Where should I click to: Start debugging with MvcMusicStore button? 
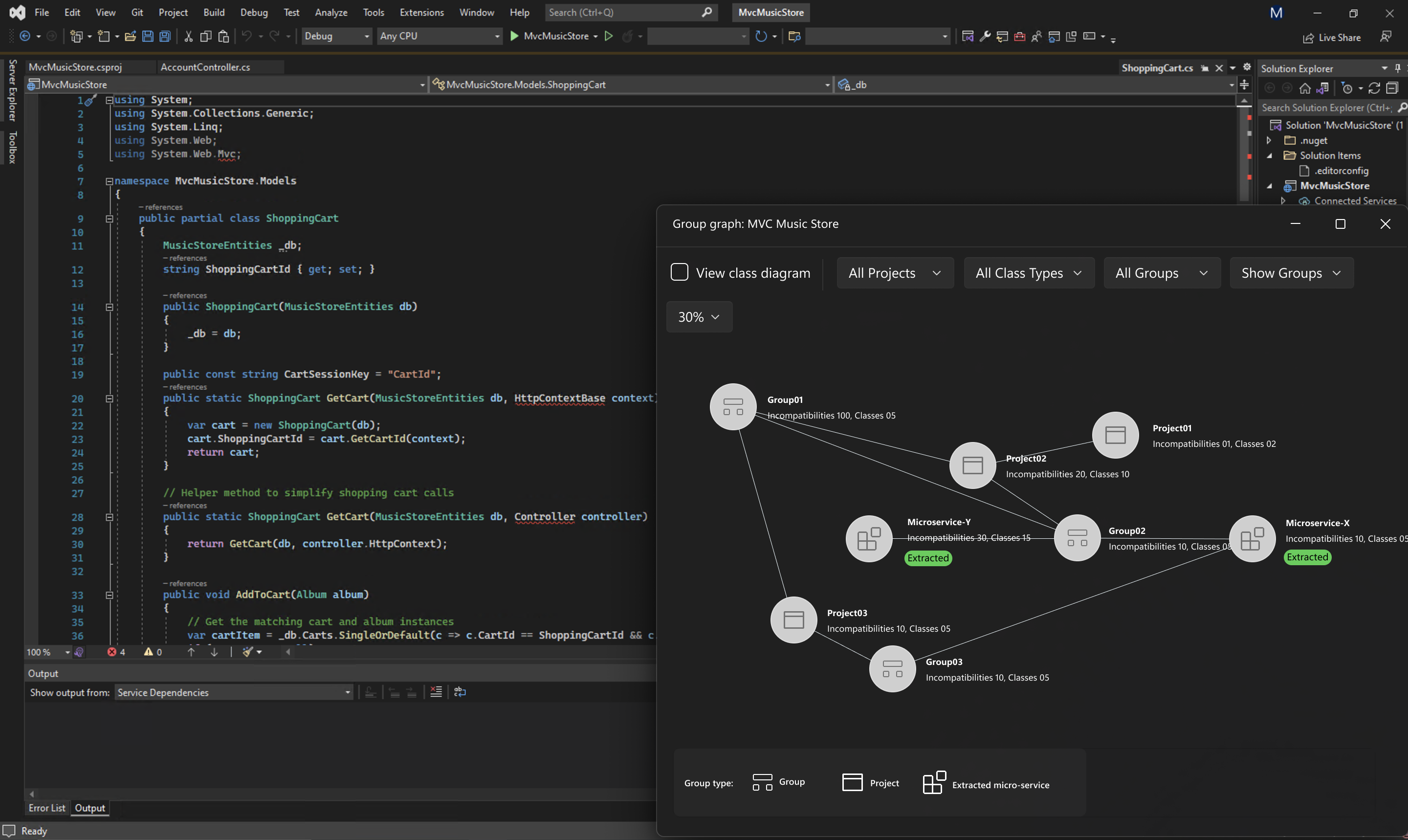click(550, 36)
